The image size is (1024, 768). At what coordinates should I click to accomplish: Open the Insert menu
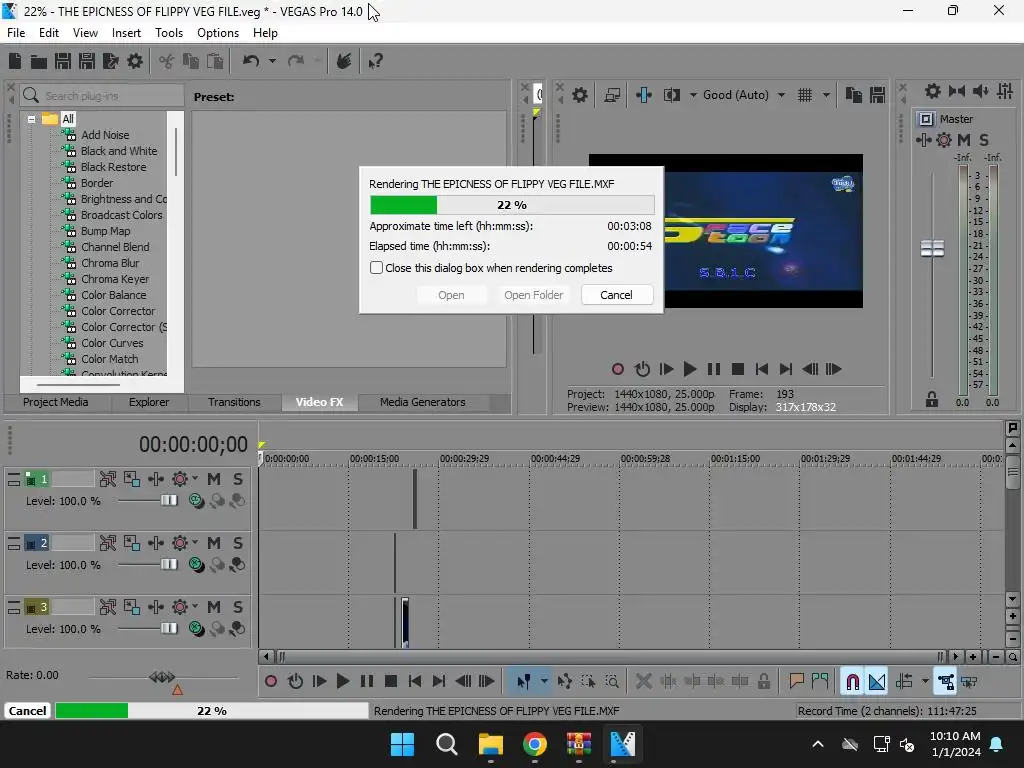pyautogui.click(x=126, y=33)
